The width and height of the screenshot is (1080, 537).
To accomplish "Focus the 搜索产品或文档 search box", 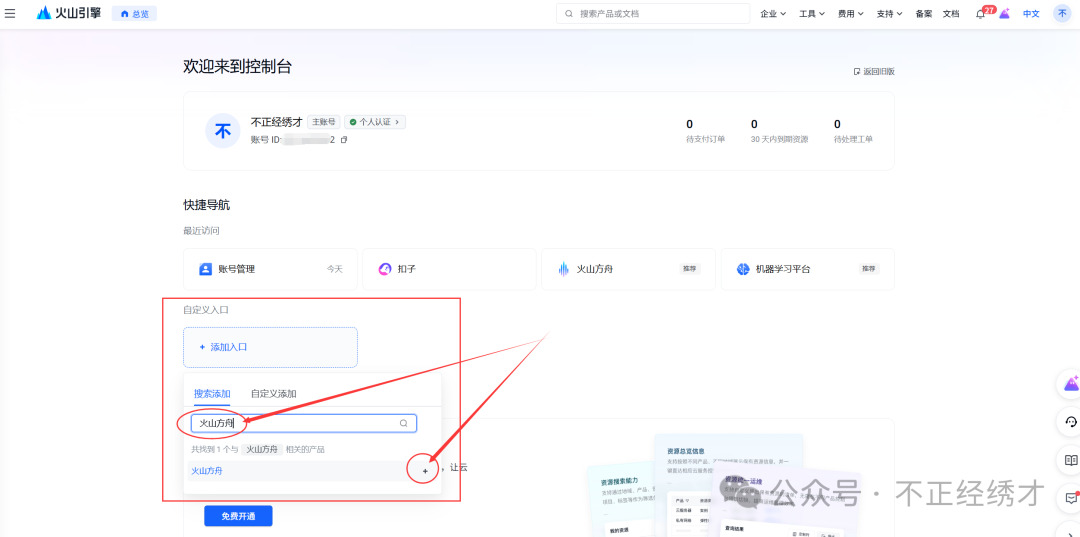I will [x=653, y=14].
